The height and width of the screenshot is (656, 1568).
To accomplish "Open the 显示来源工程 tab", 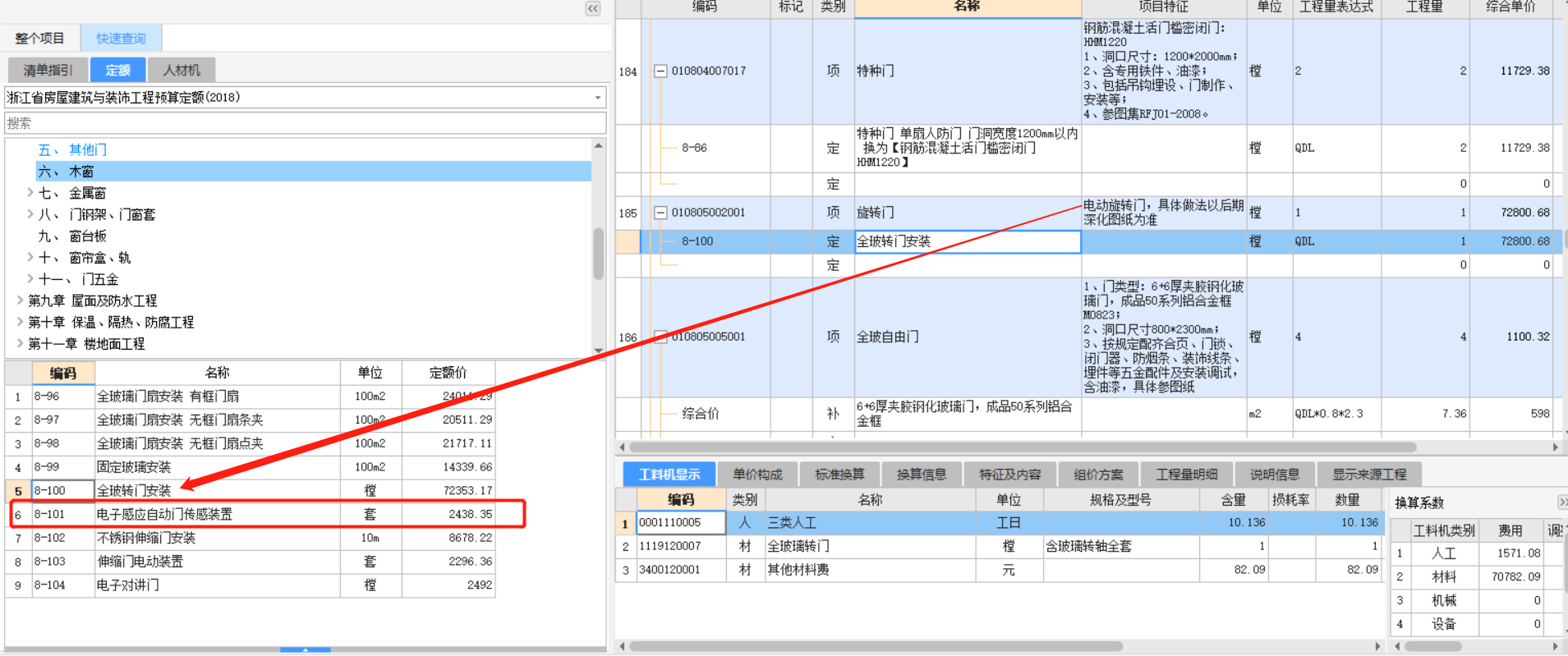I will click(1369, 475).
